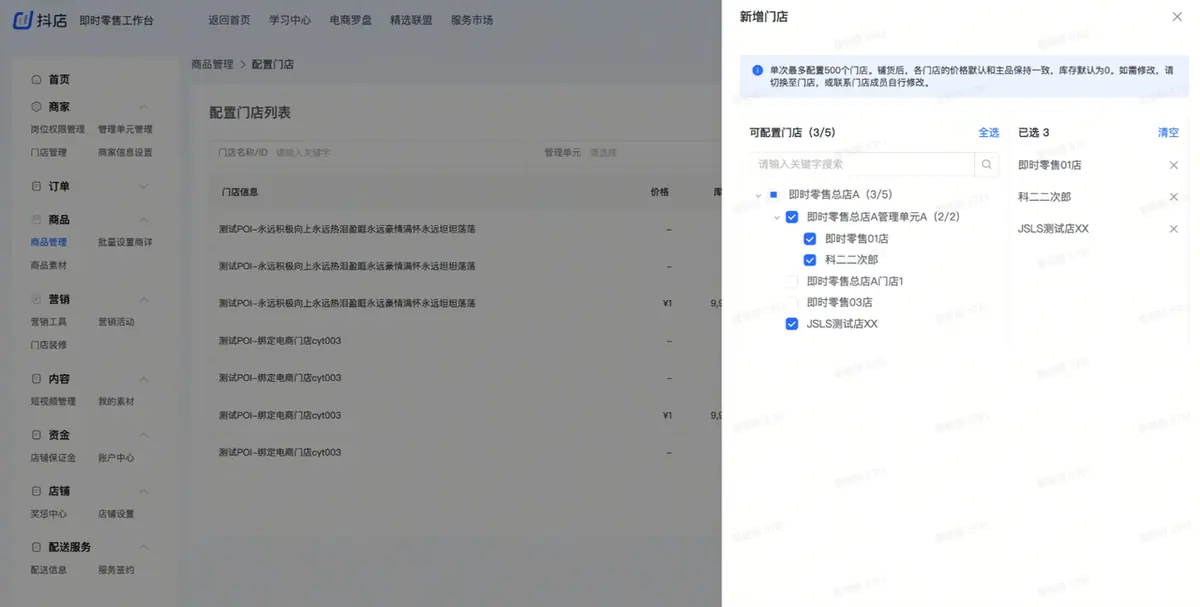
Task: Expand the 订单 sidebar section
Action: (143, 186)
